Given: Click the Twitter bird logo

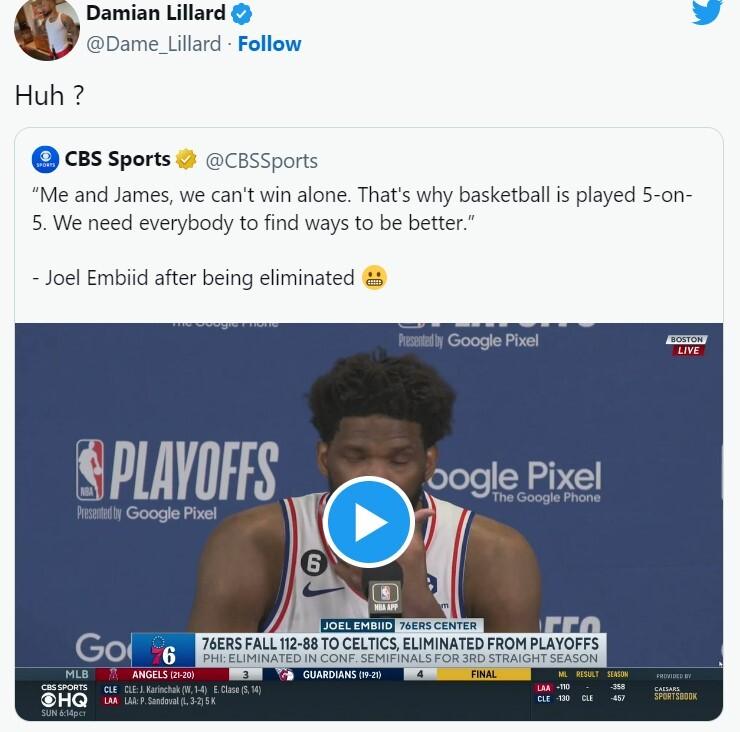Looking at the screenshot, I should [x=706, y=12].
